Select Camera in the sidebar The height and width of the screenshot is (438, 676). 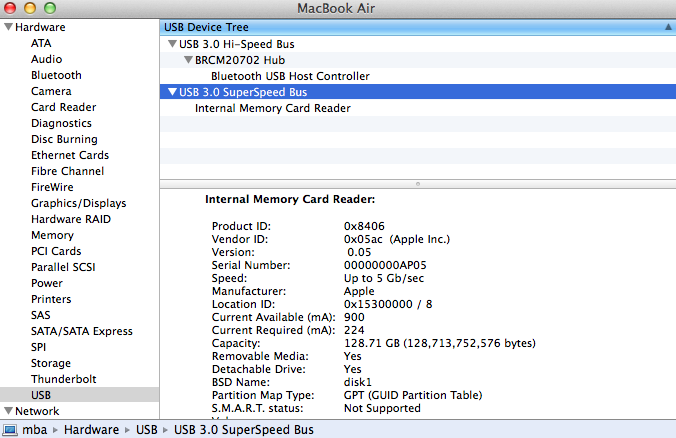pos(51,91)
